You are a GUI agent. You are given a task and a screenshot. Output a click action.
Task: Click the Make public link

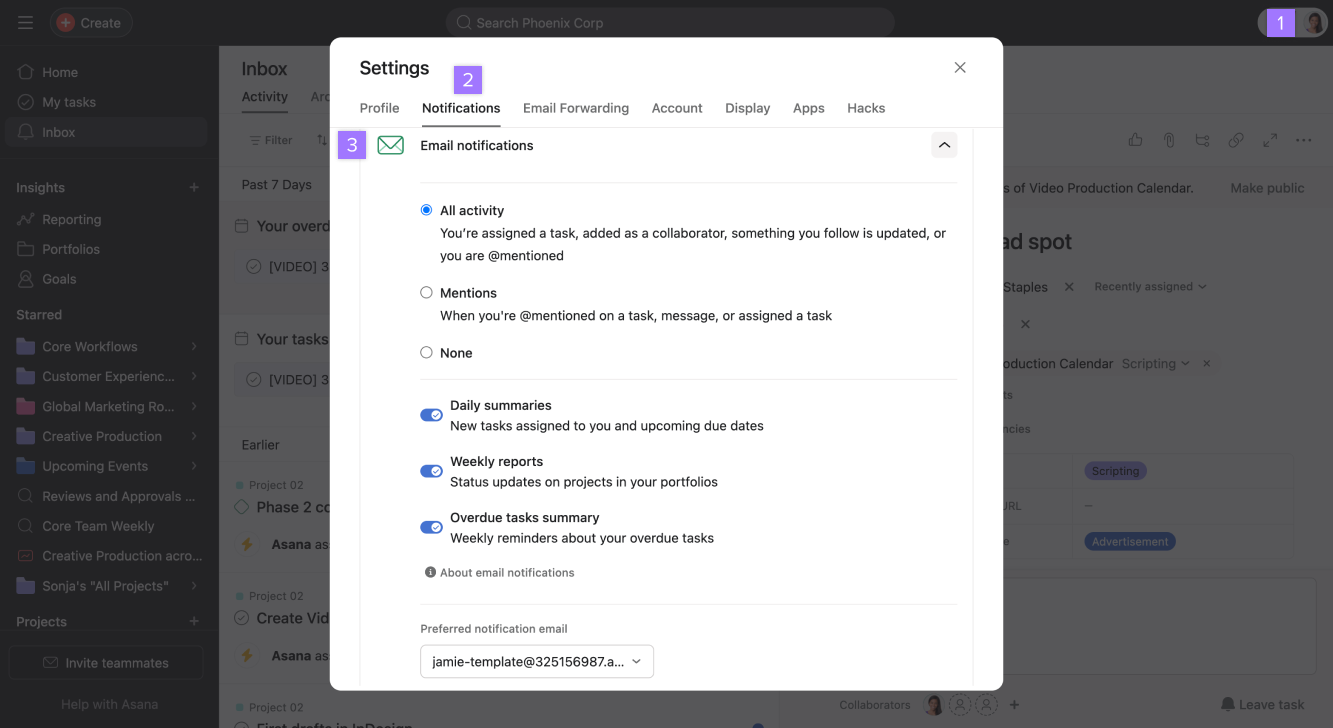[x=1266, y=187]
